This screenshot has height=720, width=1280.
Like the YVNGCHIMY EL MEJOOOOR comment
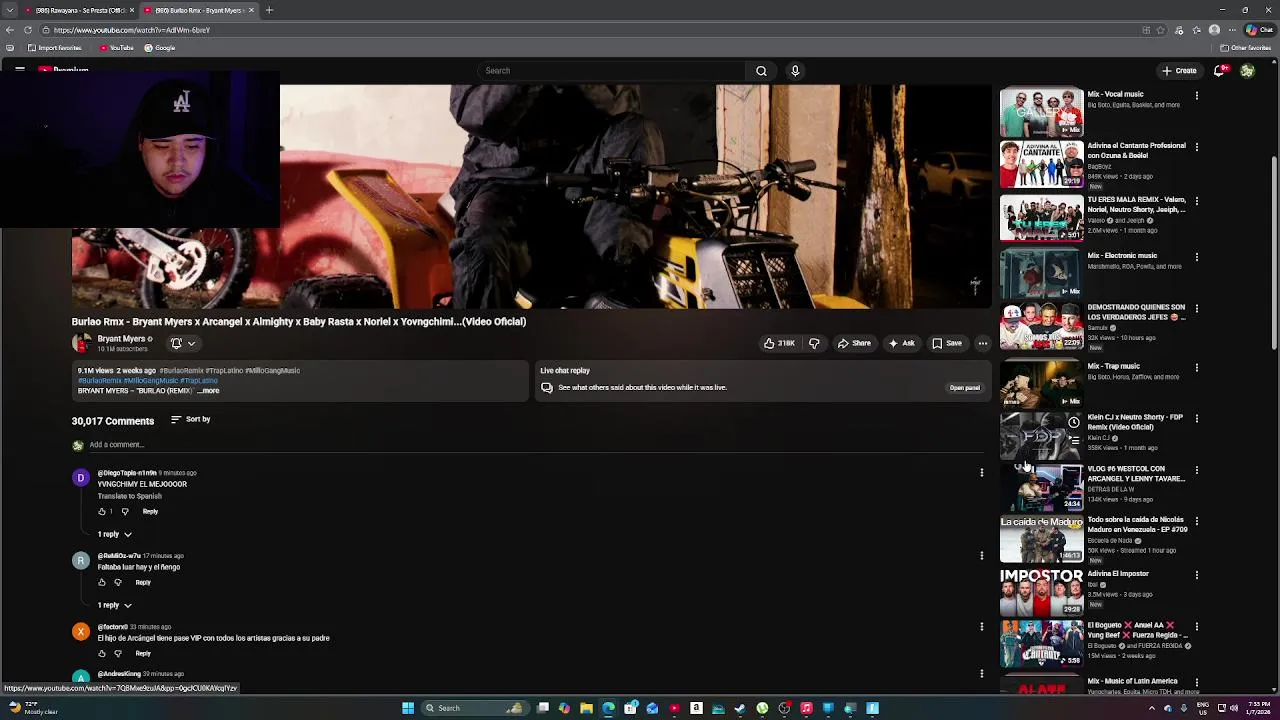(101, 512)
